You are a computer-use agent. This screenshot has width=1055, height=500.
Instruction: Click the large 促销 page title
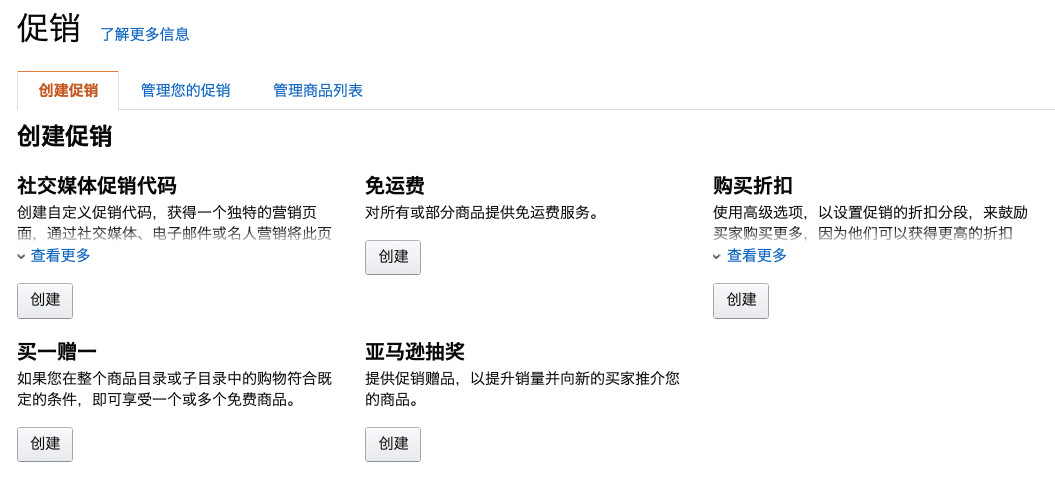pos(48,29)
